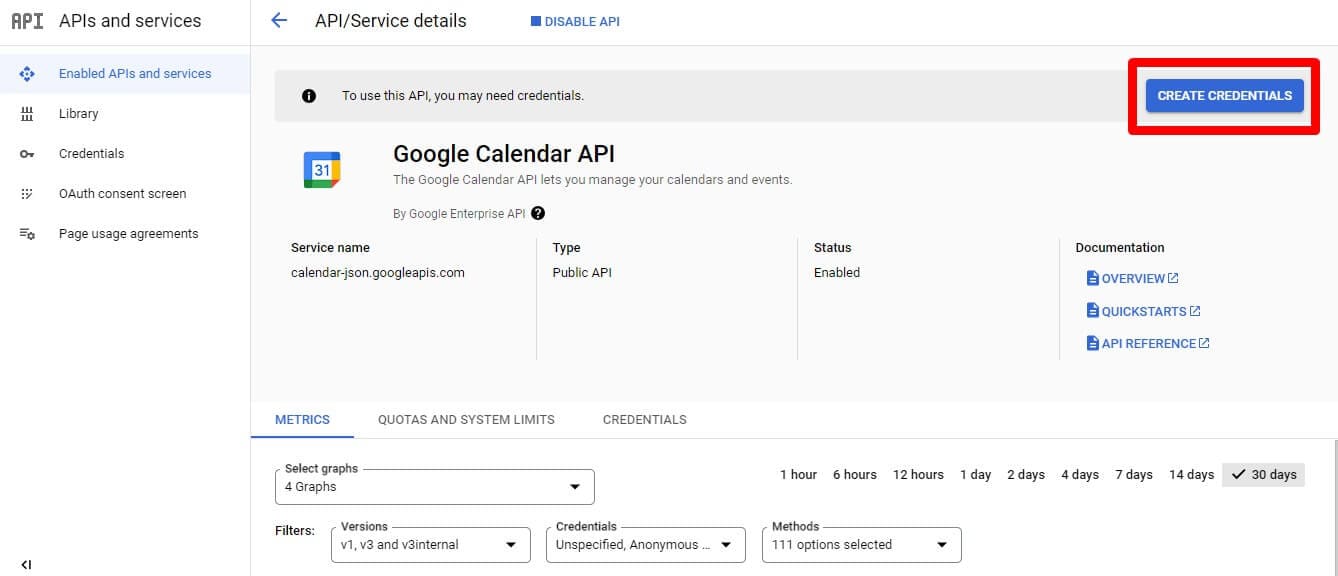Select the 1 day time range

pos(975,475)
